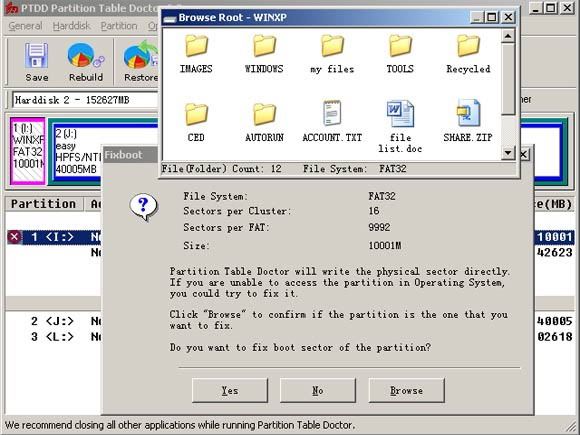Select partition row 1 <I:>

(x=54, y=237)
